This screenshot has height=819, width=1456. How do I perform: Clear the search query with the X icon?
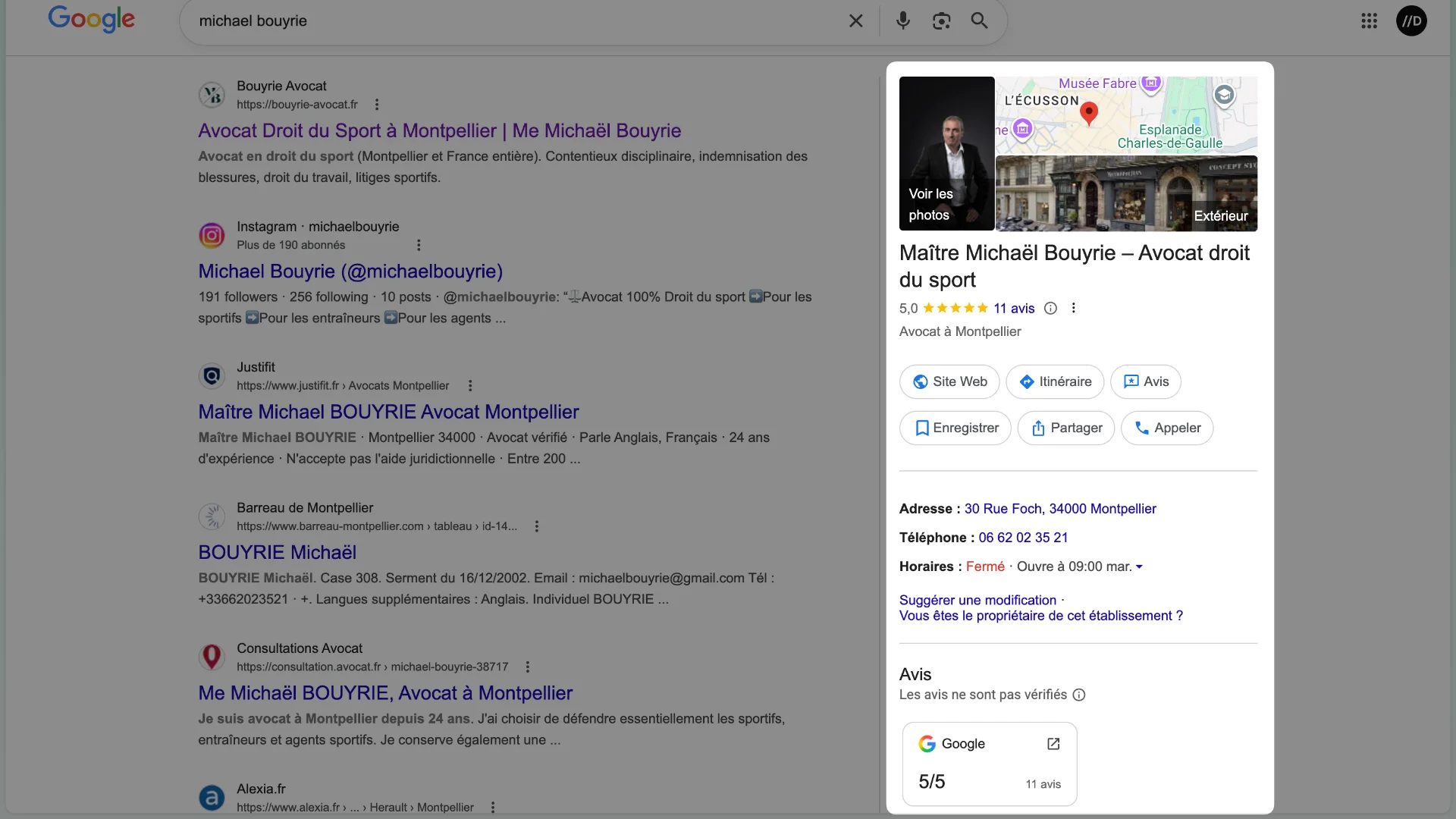(x=855, y=20)
